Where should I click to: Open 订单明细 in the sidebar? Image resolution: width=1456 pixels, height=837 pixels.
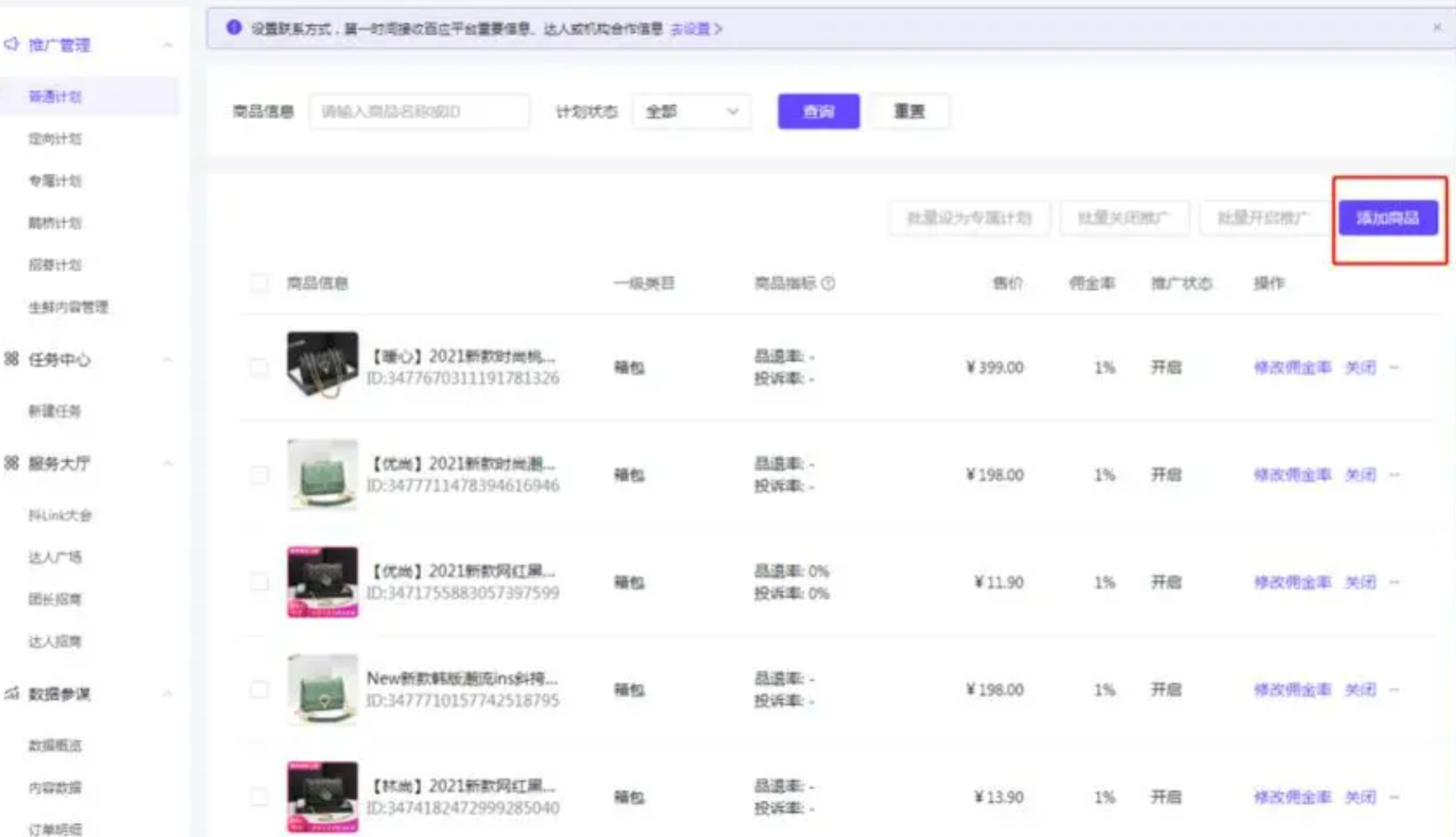point(55,830)
